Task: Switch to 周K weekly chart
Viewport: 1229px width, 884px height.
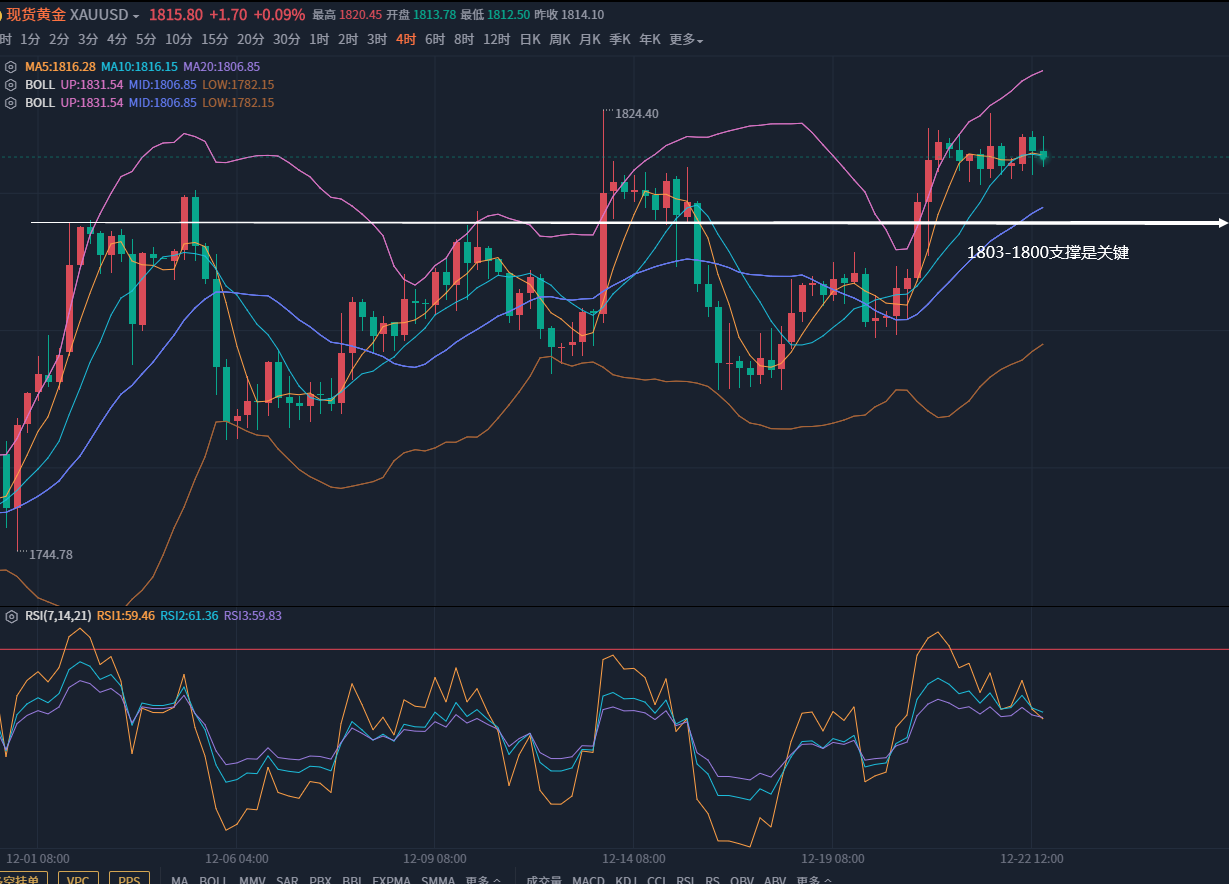Action: coord(560,40)
